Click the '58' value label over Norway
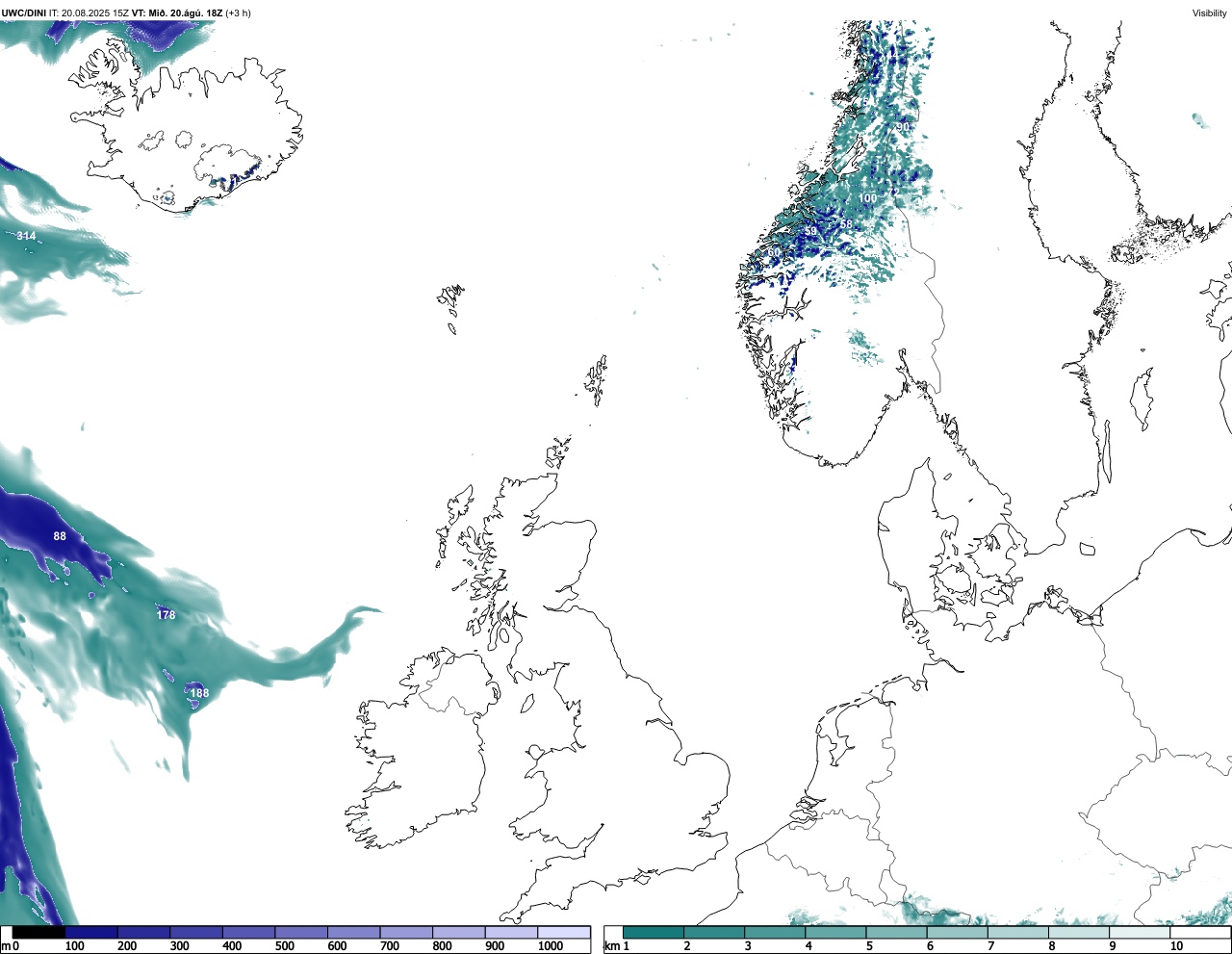The width and height of the screenshot is (1232, 954). 846,224
